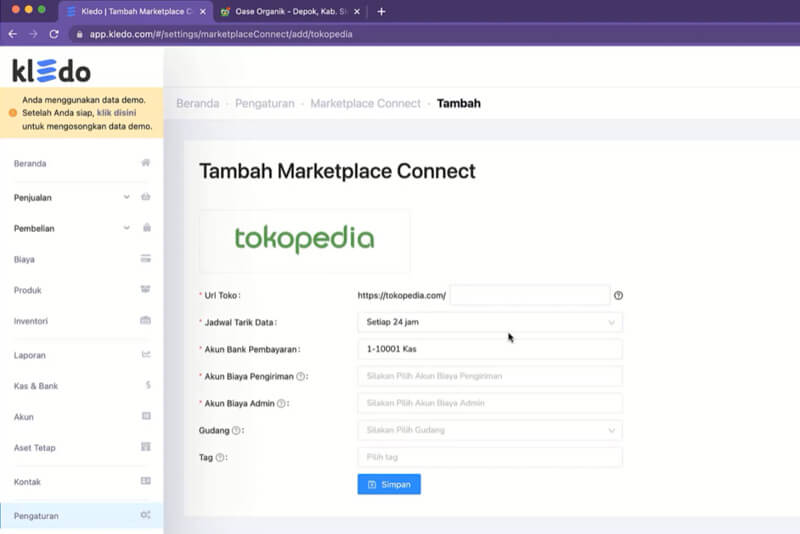This screenshot has width=800, height=534.
Task: Open Jadwal Tarik Data dropdown
Action: (x=490, y=322)
